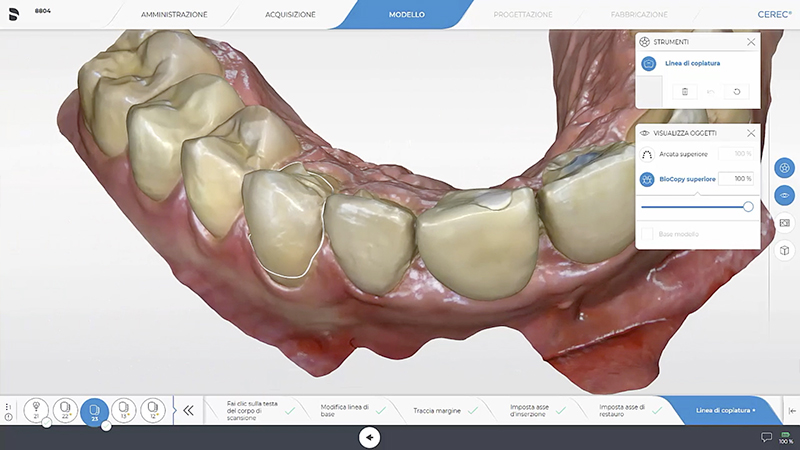Image resolution: width=800 pixels, height=450 pixels.
Task: Select tooth 21 restoration icon
Action: (36, 409)
